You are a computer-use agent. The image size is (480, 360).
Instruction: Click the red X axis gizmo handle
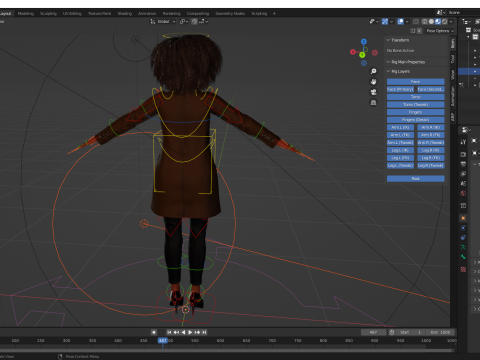353,52
